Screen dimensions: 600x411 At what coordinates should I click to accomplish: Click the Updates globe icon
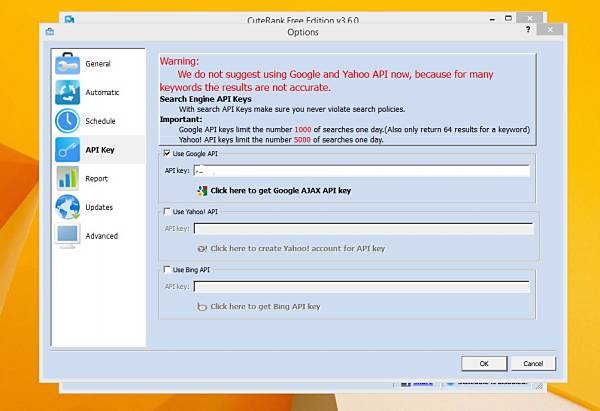pyautogui.click(x=67, y=207)
